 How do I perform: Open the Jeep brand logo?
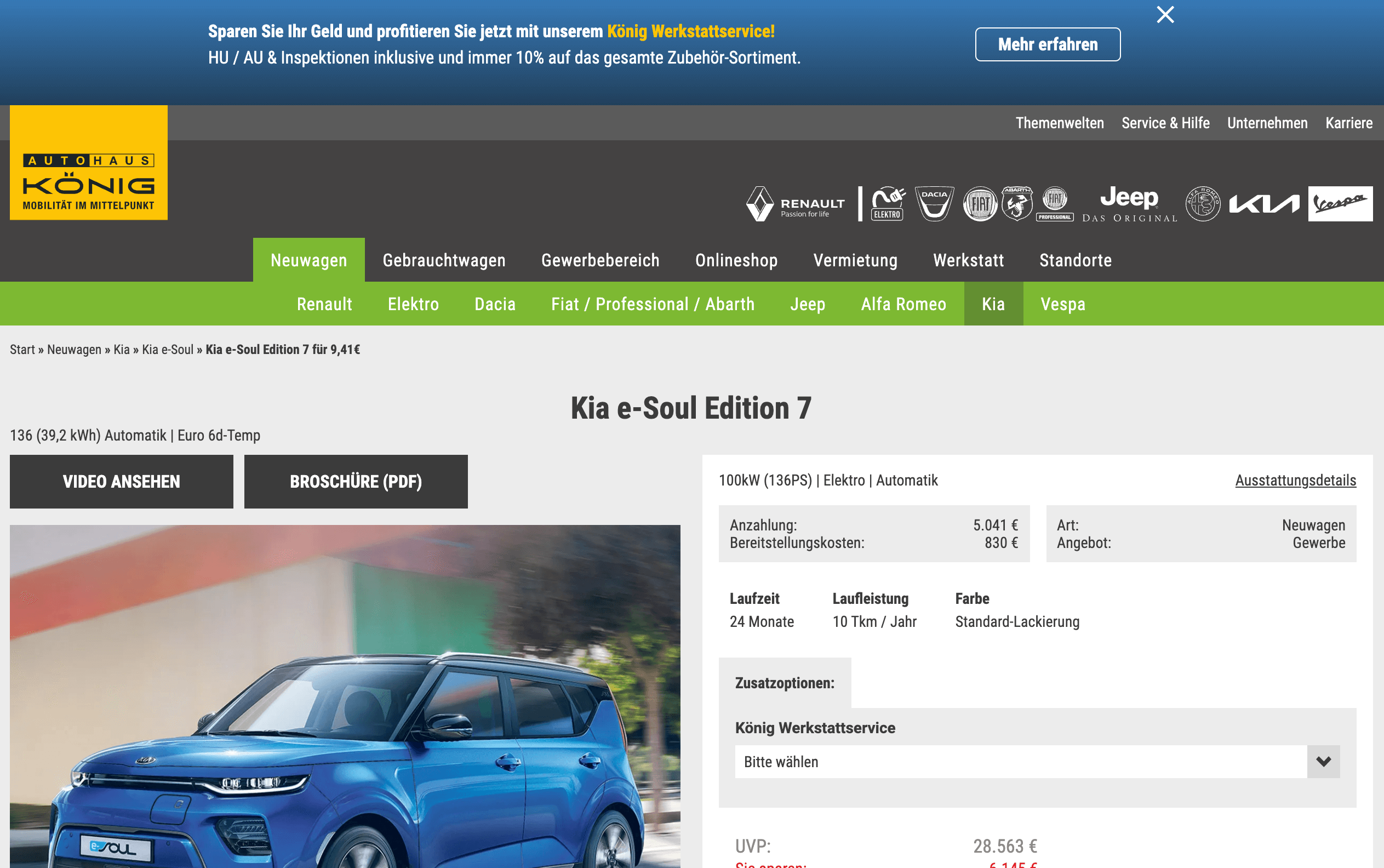pyautogui.click(x=1130, y=204)
